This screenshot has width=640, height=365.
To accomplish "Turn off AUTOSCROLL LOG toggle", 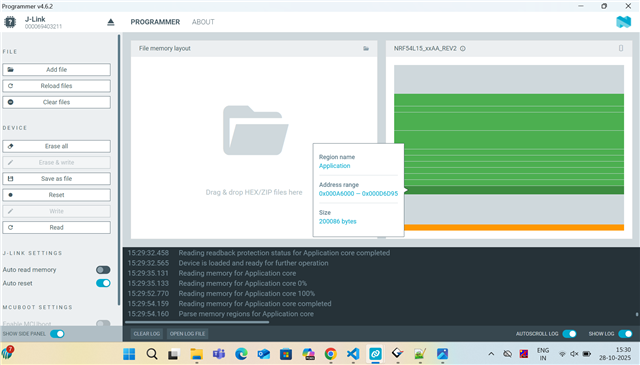I will [x=569, y=334].
